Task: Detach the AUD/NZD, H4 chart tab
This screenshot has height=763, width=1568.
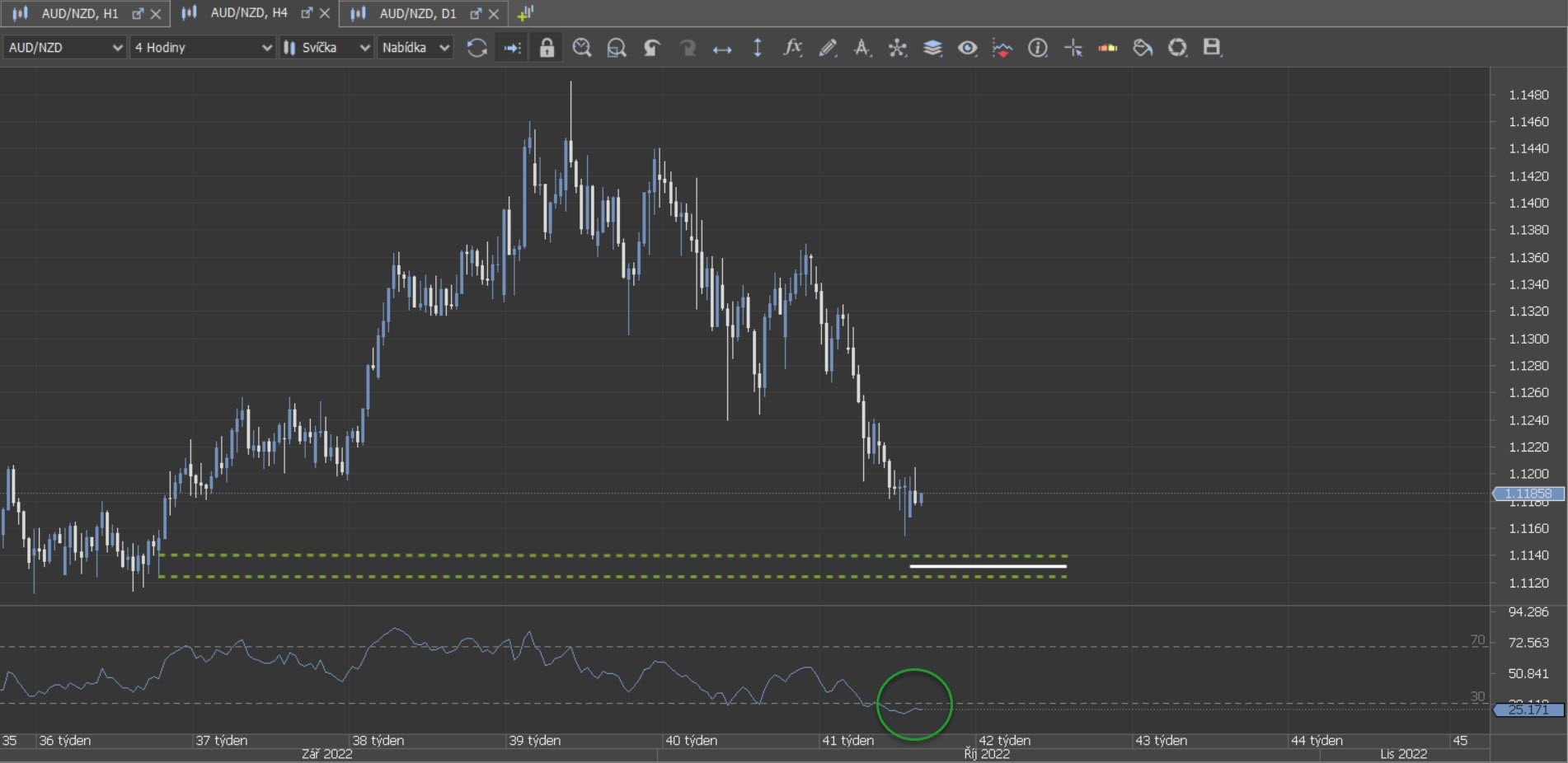Action: coord(307,13)
